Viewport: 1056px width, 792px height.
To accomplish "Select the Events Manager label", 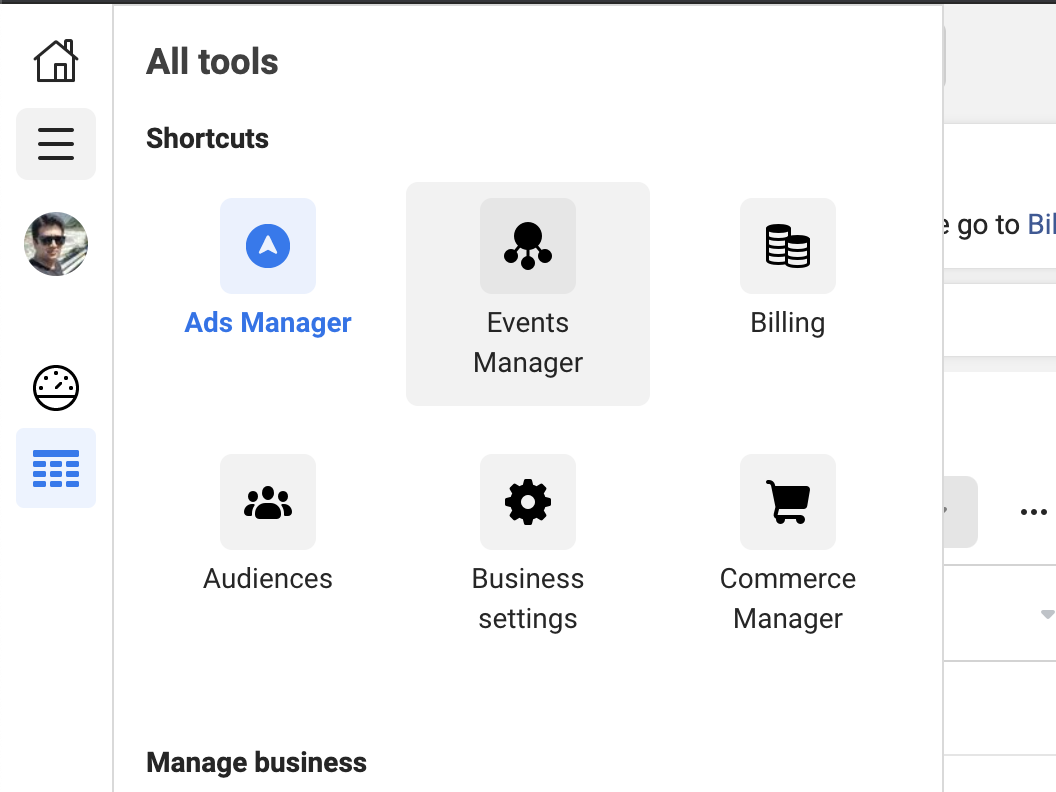I will click(x=528, y=342).
